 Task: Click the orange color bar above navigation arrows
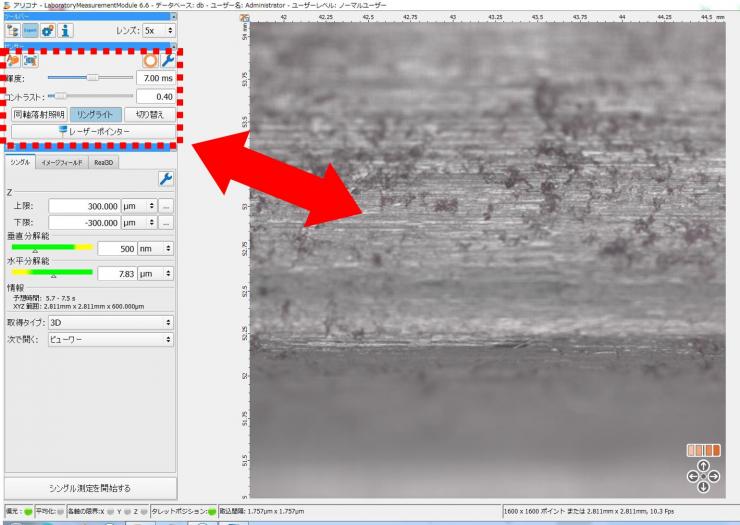pos(703,450)
